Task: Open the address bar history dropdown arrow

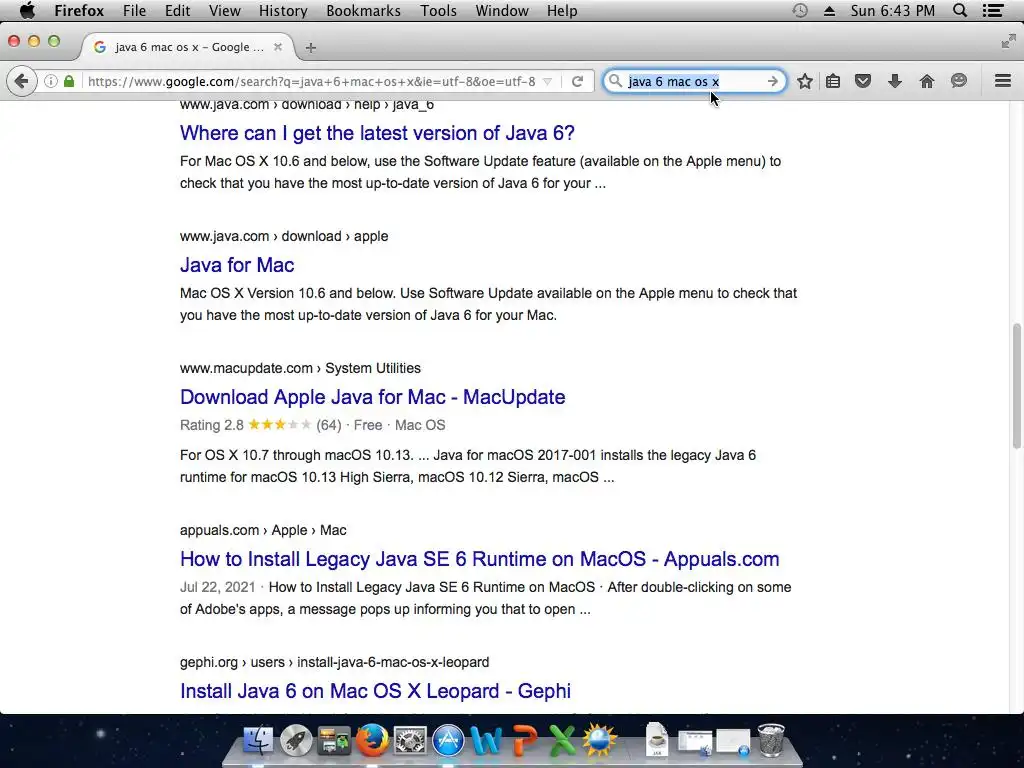Action: 547,82
